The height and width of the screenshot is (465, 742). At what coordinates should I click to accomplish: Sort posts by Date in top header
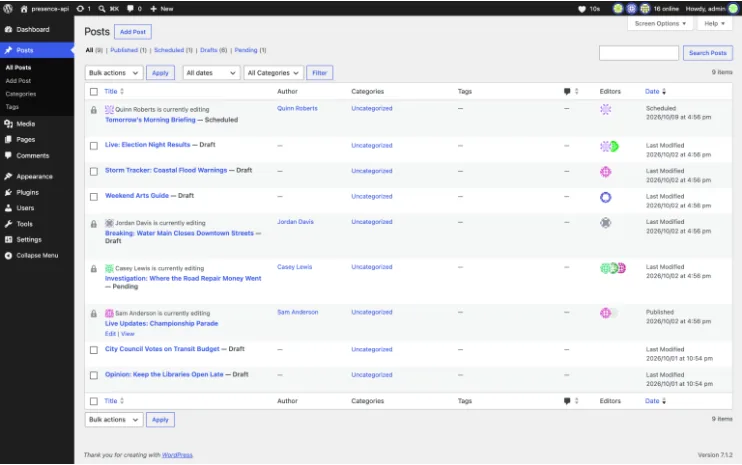coord(655,91)
